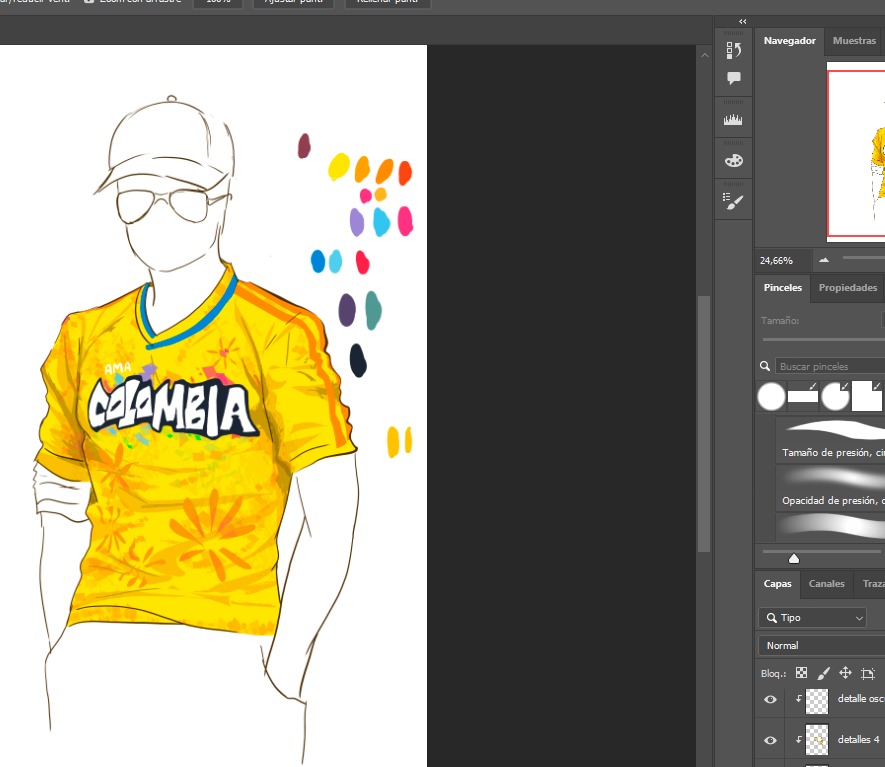Image resolution: width=885 pixels, height=767 pixels.
Task: Click the magnifier icon beside Buscar pinceles
Action: [x=765, y=366]
